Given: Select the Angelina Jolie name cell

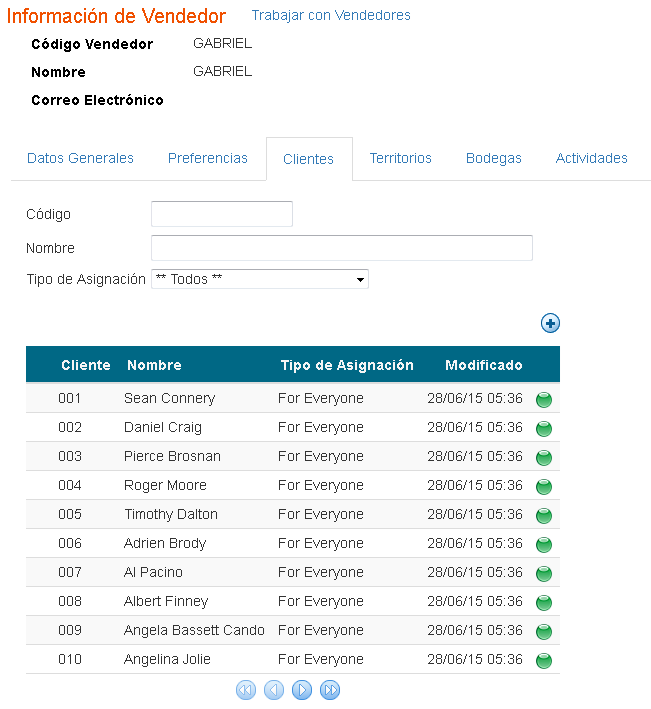Looking at the screenshot, I should (167, 659).
